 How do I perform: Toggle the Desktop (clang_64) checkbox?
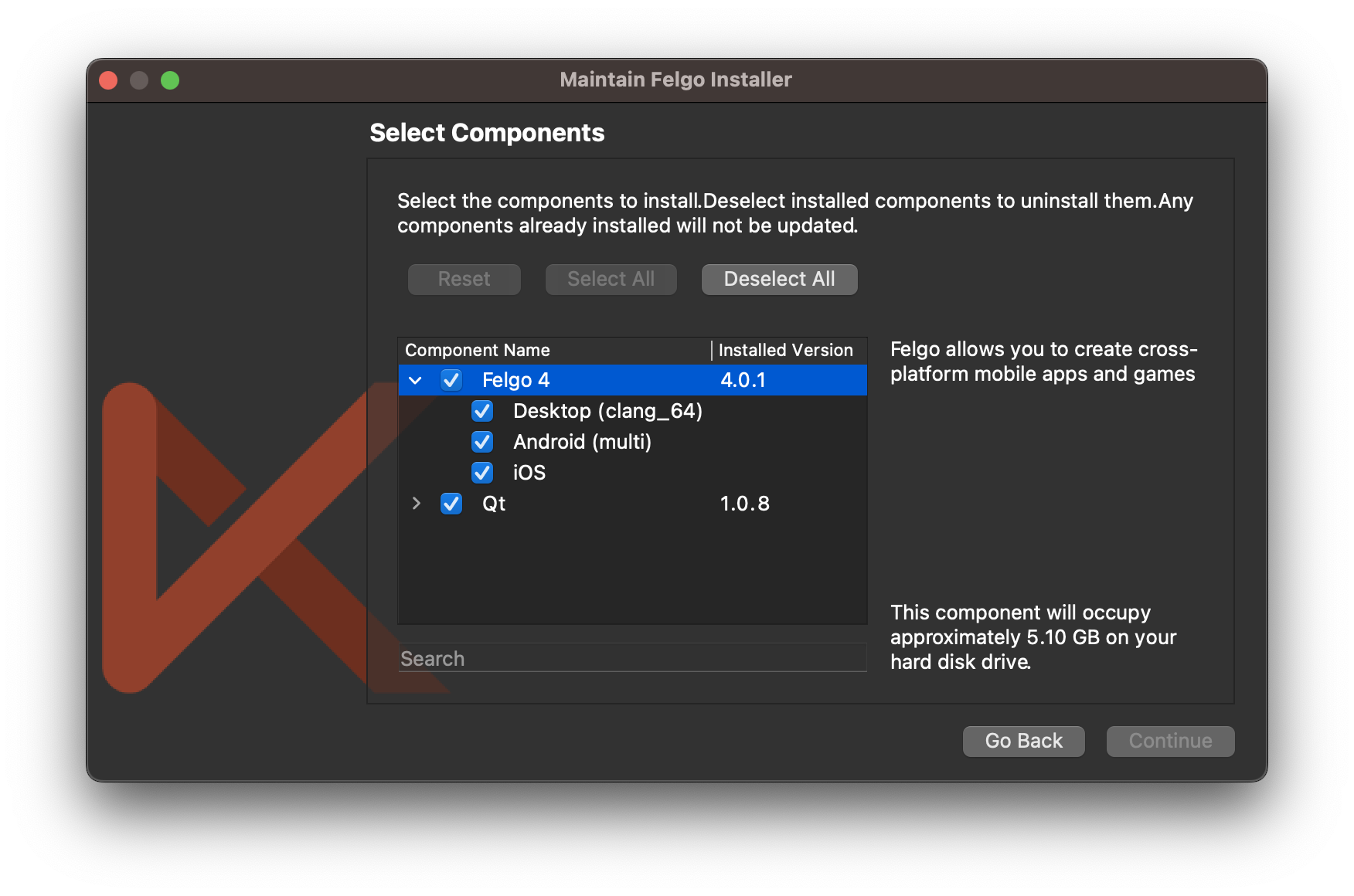point(482,411)
